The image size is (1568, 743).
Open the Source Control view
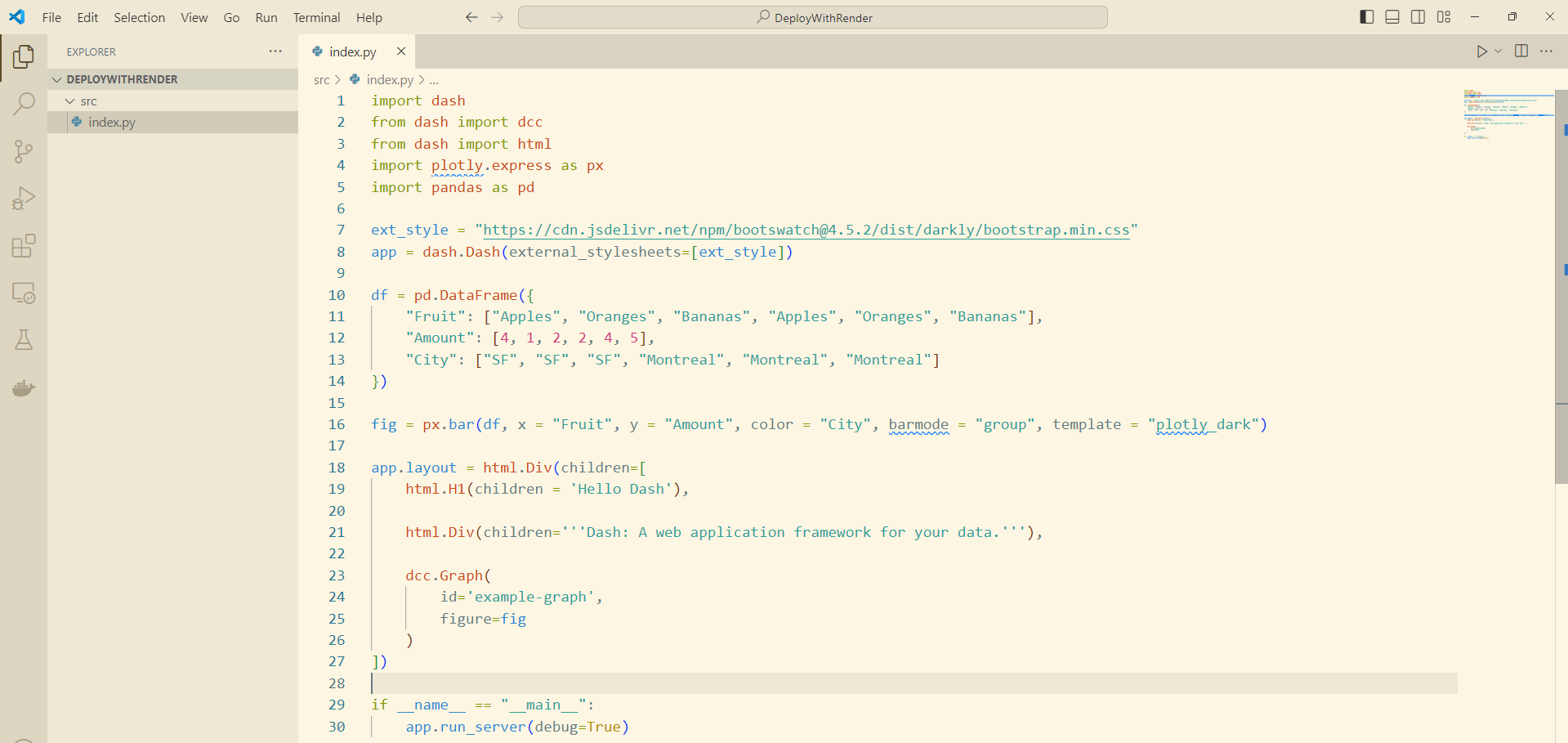point(24,151)
